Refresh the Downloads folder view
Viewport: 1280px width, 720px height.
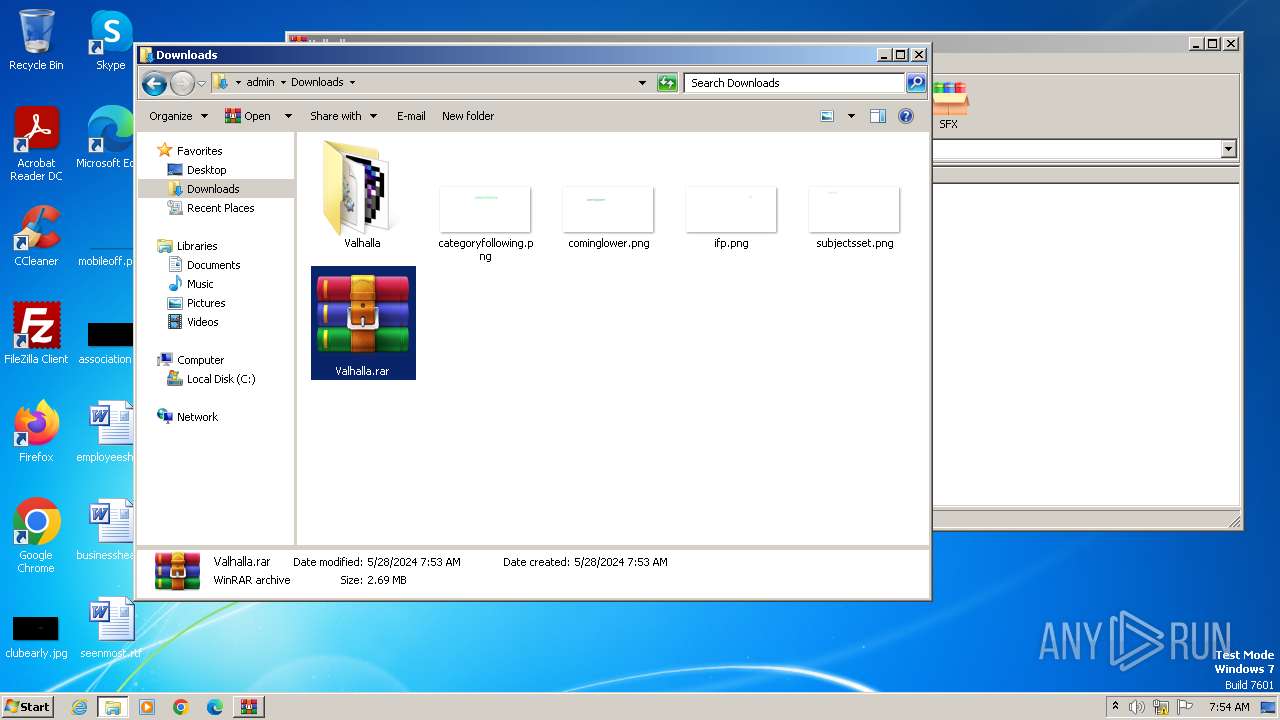[x=667, y=83]
